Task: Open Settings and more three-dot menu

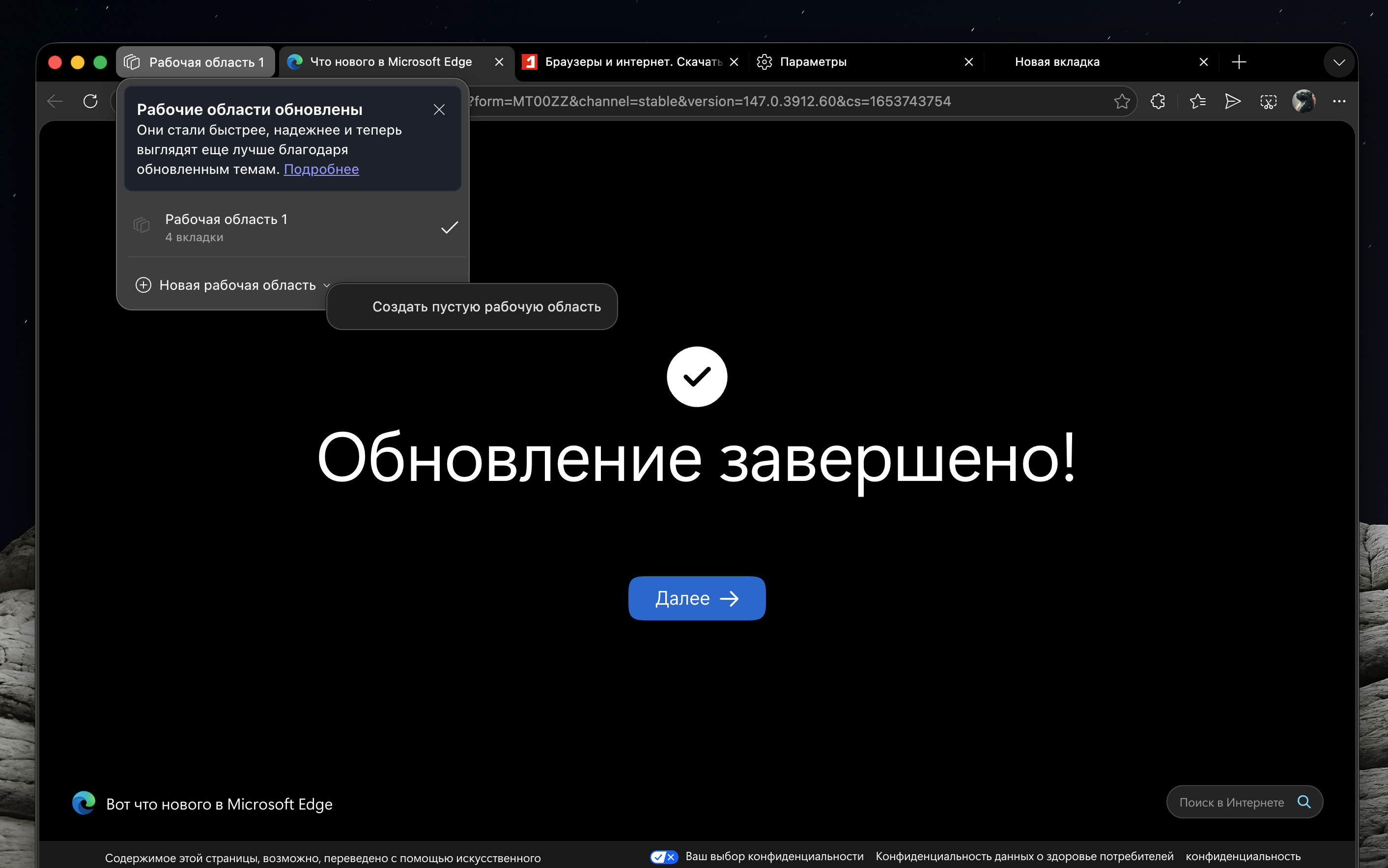Action: [1339, 102]
